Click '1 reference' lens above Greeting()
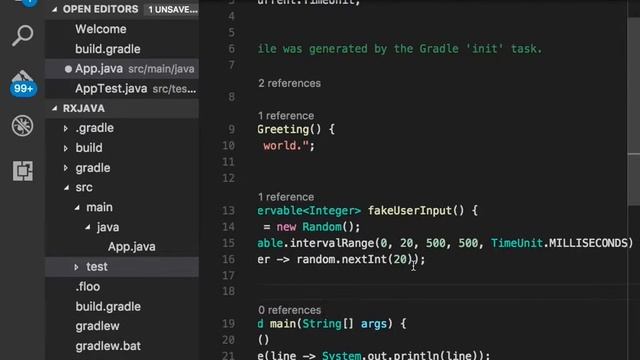 pyautogui.click(x=286, y=116)
